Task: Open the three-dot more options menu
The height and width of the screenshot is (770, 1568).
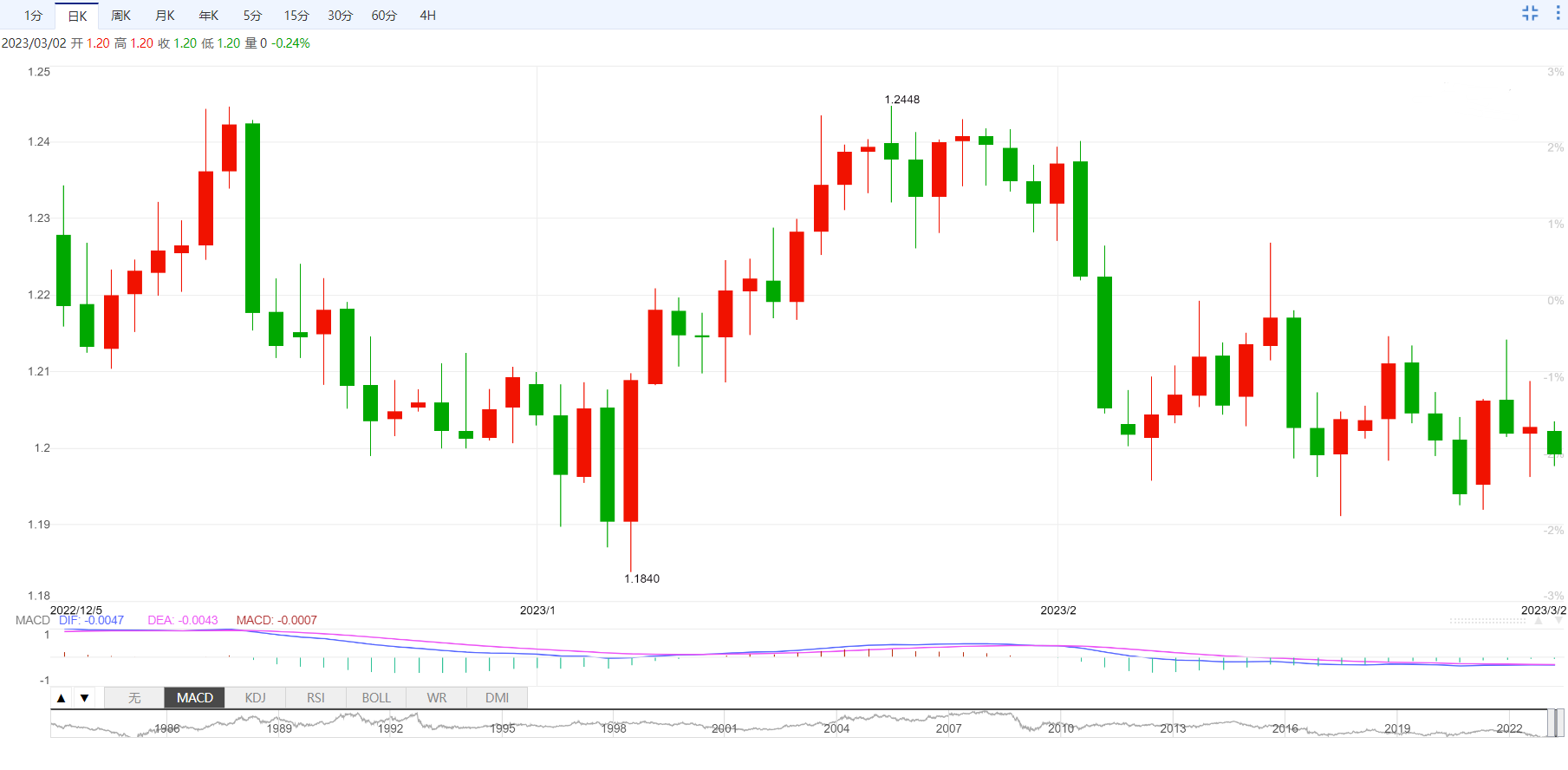Action: click(1558, 13)
